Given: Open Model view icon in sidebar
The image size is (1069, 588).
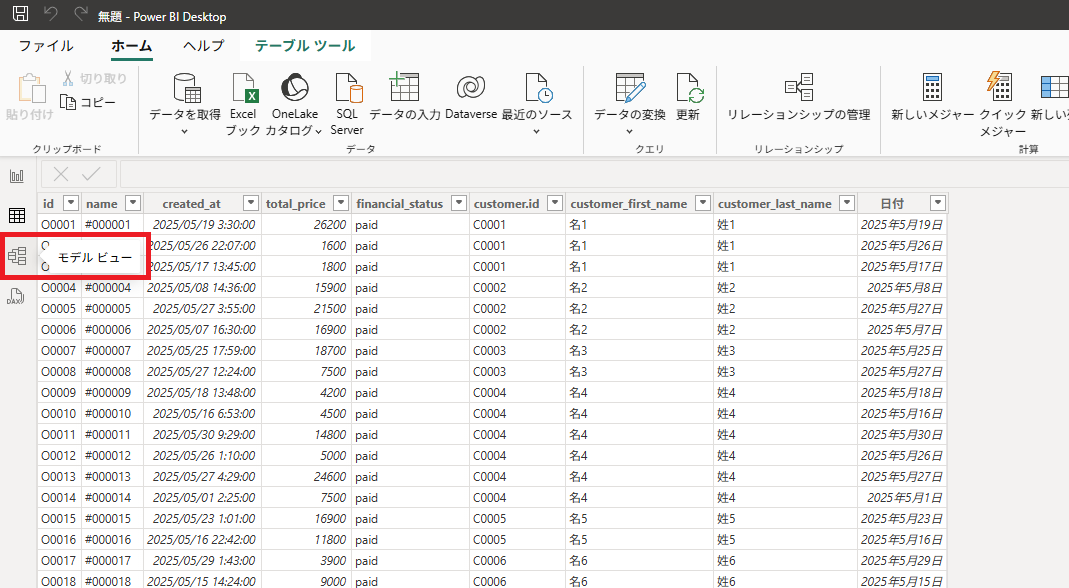Looking at the screenshot, I should tap(17, 256).
